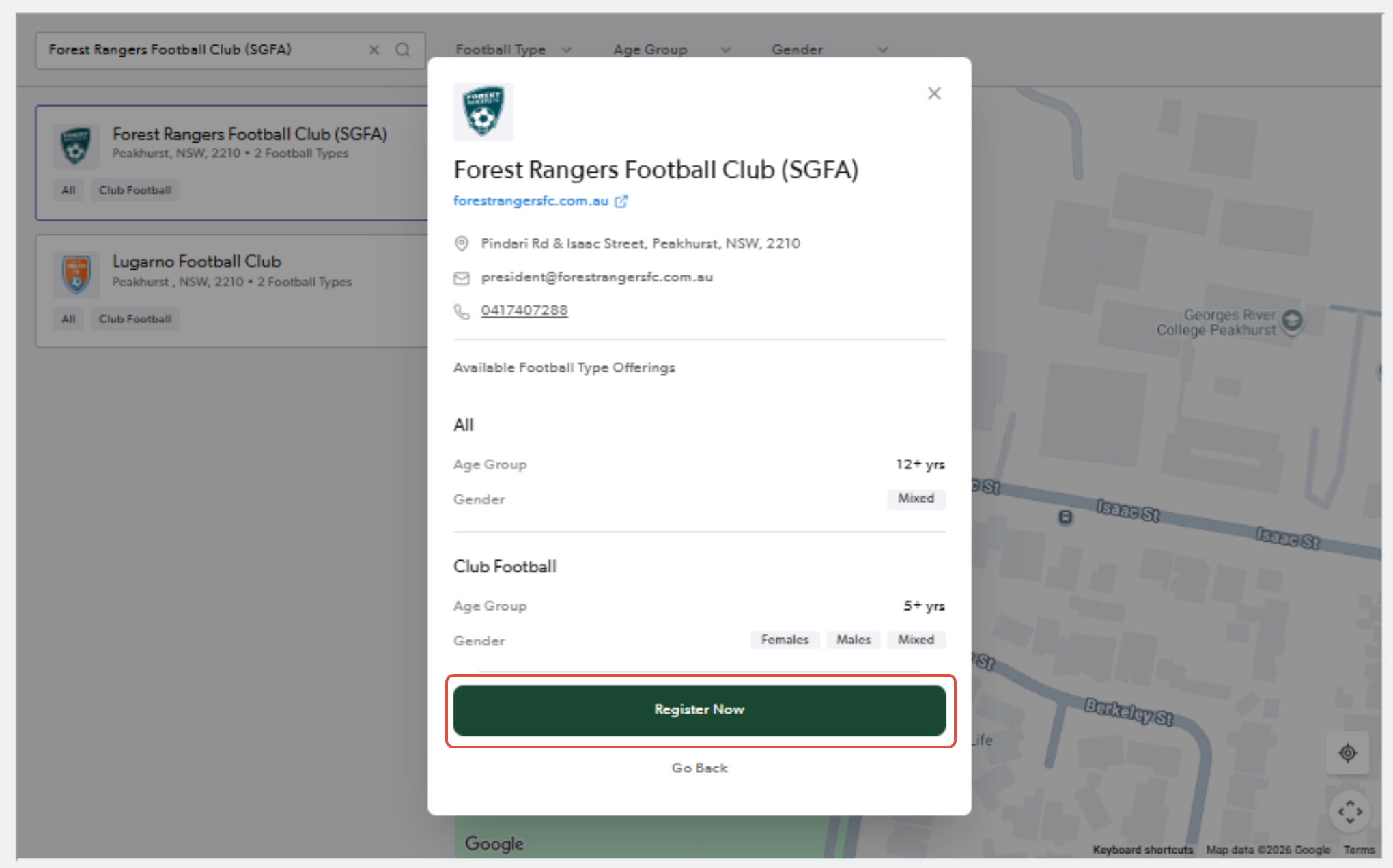This screenshot has width=1393, height=868.
Task: Open the Age Group filter
Action: [x=672, y=50]
